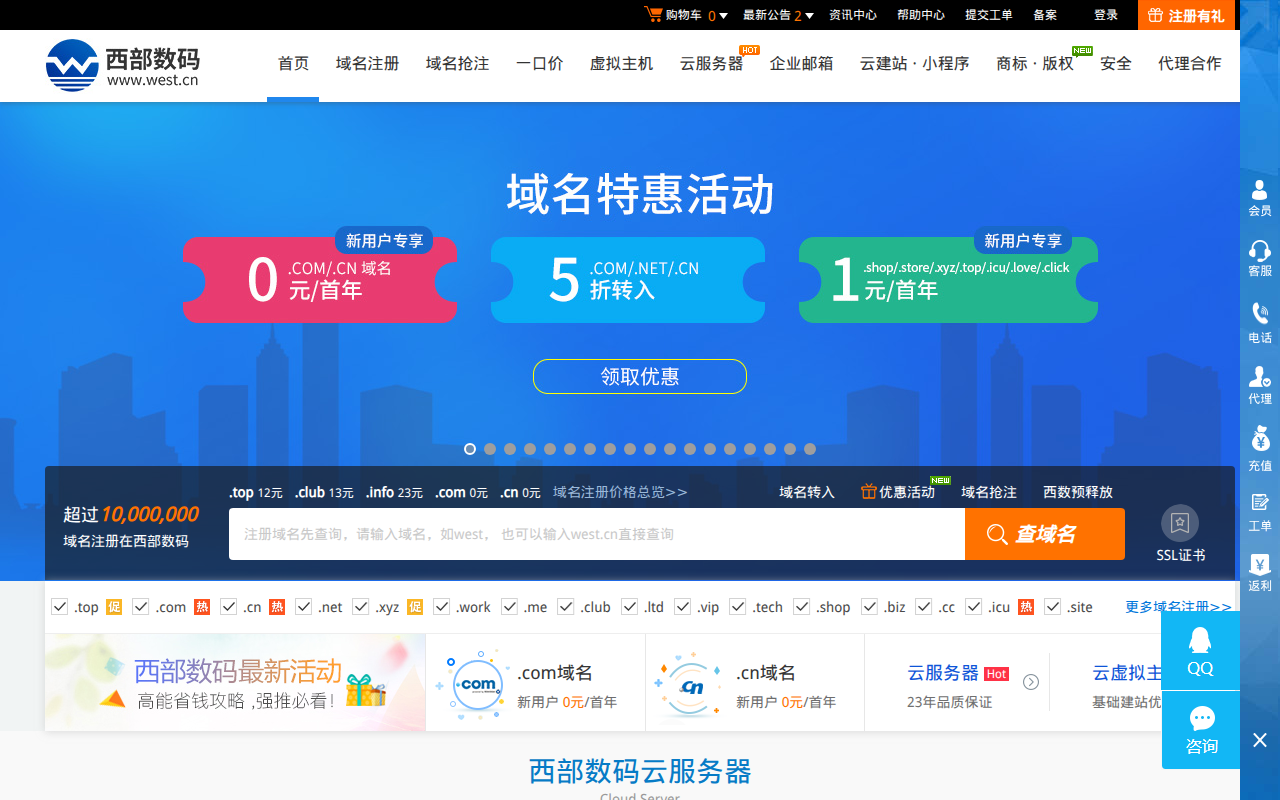Open 咨询 chat bubble in floating panel
Screen dimensions: 1280x800
1201,730
